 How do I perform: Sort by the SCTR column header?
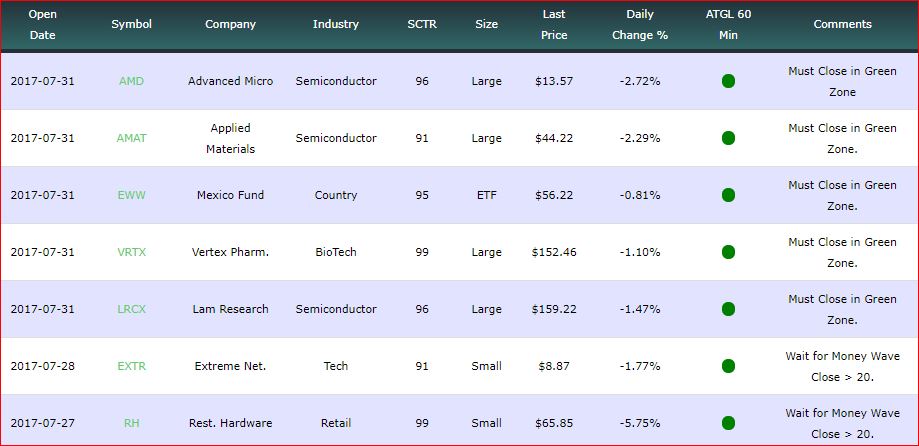click(x=422, y=24)
